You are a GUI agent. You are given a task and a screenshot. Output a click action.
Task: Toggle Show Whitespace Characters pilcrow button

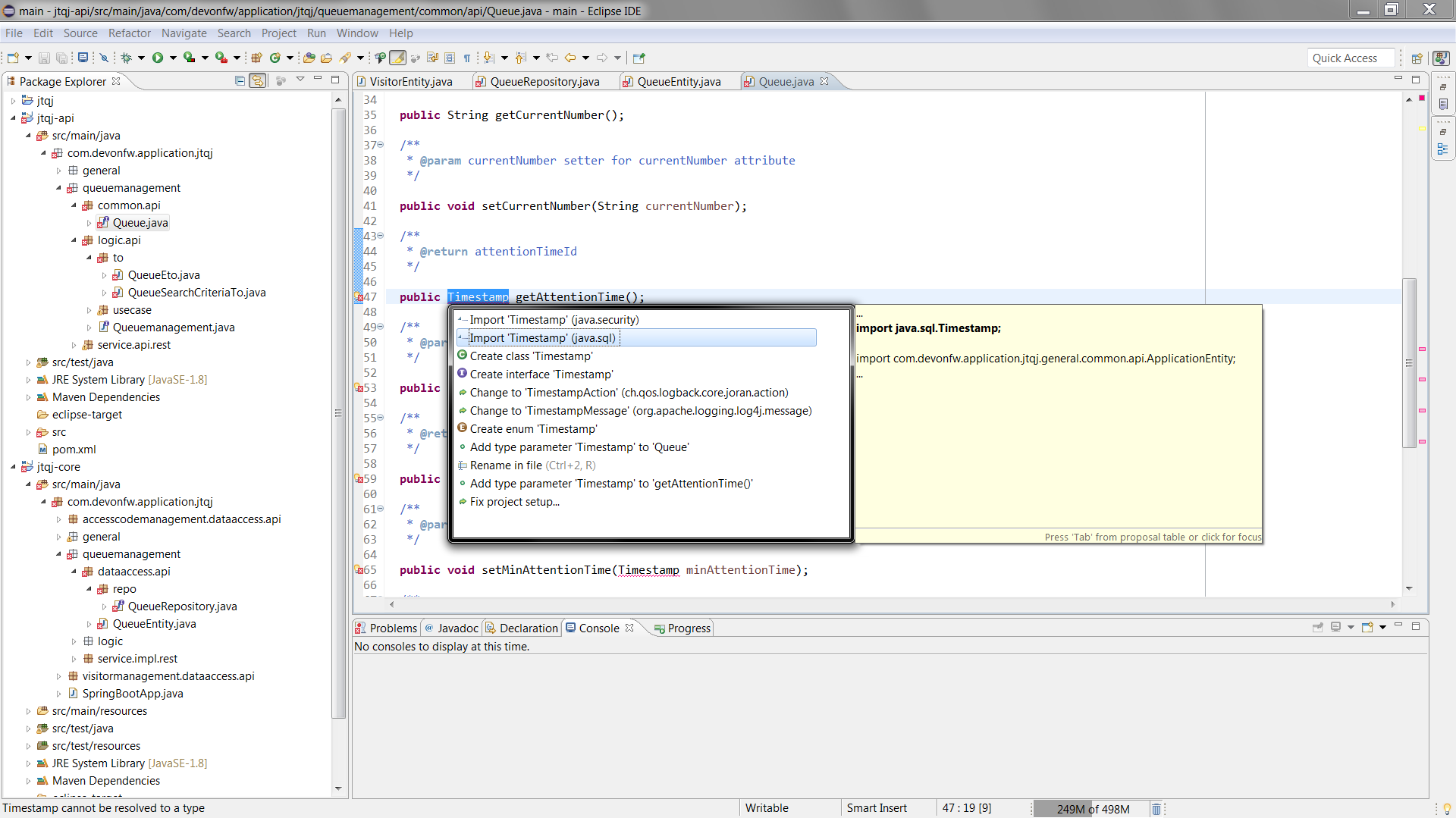pyautogui.click(x=466, y=58)
